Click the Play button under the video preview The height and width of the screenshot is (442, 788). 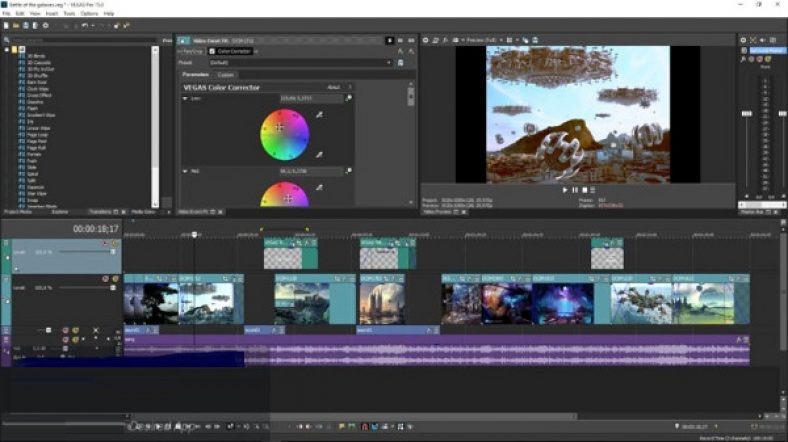tap(565, 189)
